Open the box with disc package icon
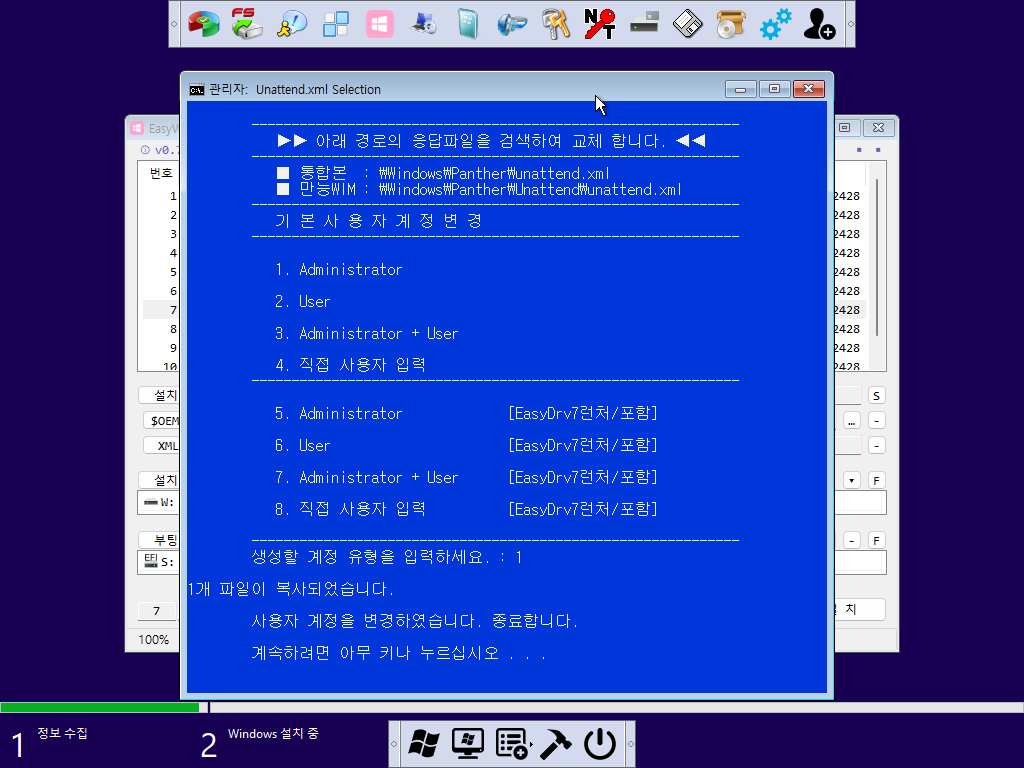This screenshot has height=768, width=1024. click(731, 24)
